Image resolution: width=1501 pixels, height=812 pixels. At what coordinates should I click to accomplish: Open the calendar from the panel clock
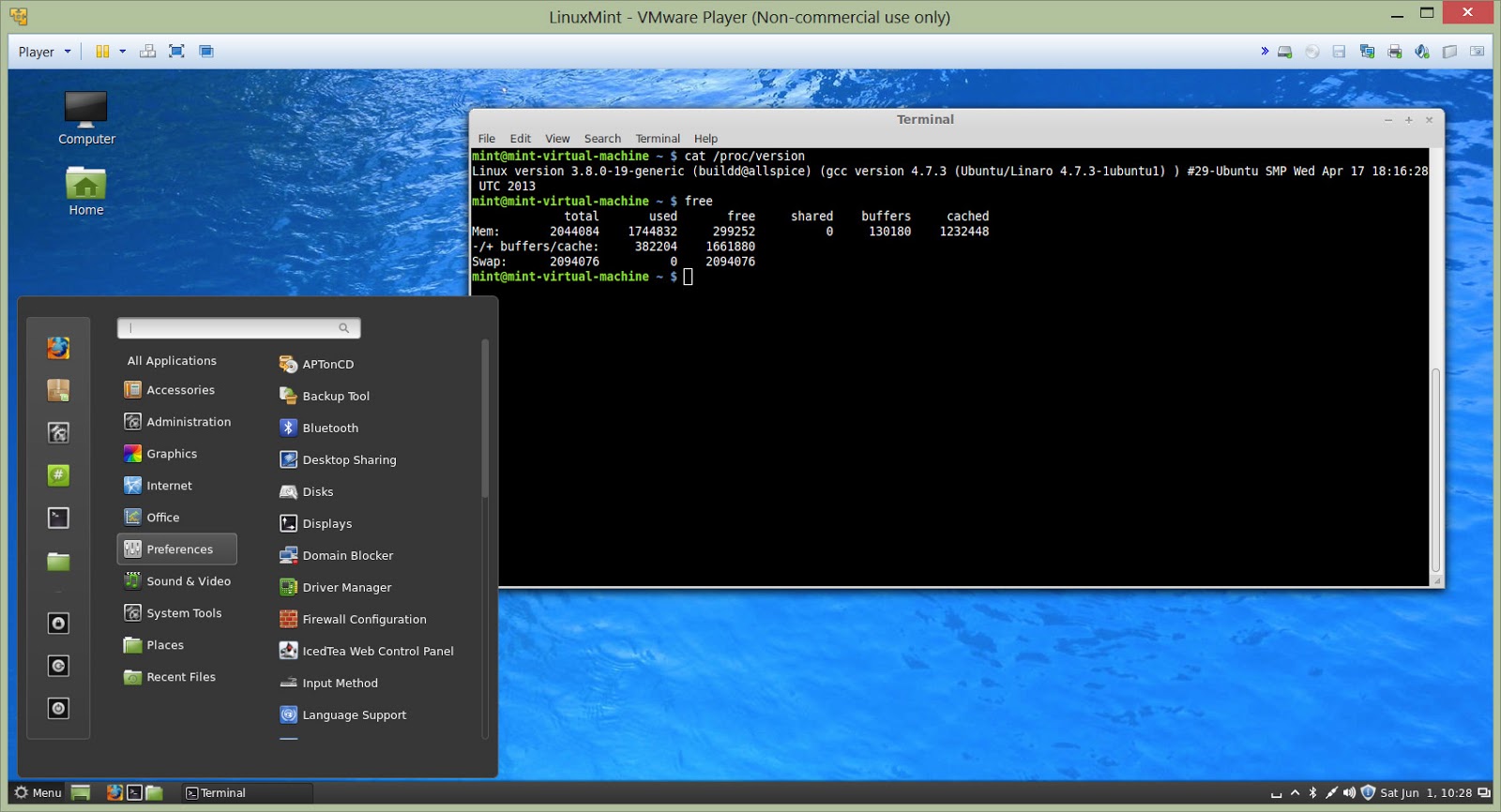point(1426,793)
